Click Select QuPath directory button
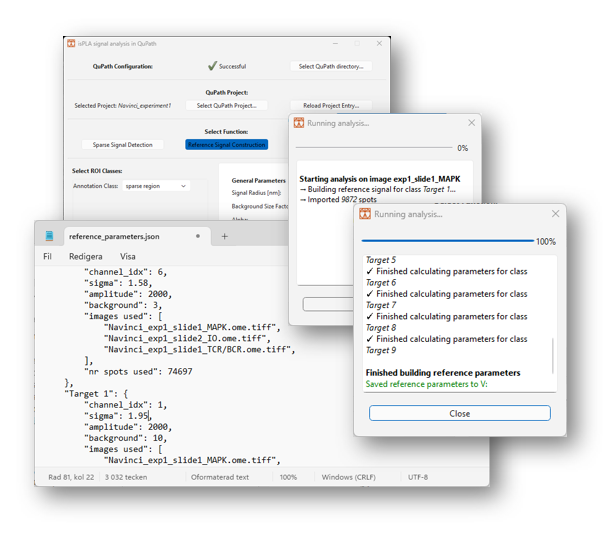607x547 pixels. pos(330,66)
